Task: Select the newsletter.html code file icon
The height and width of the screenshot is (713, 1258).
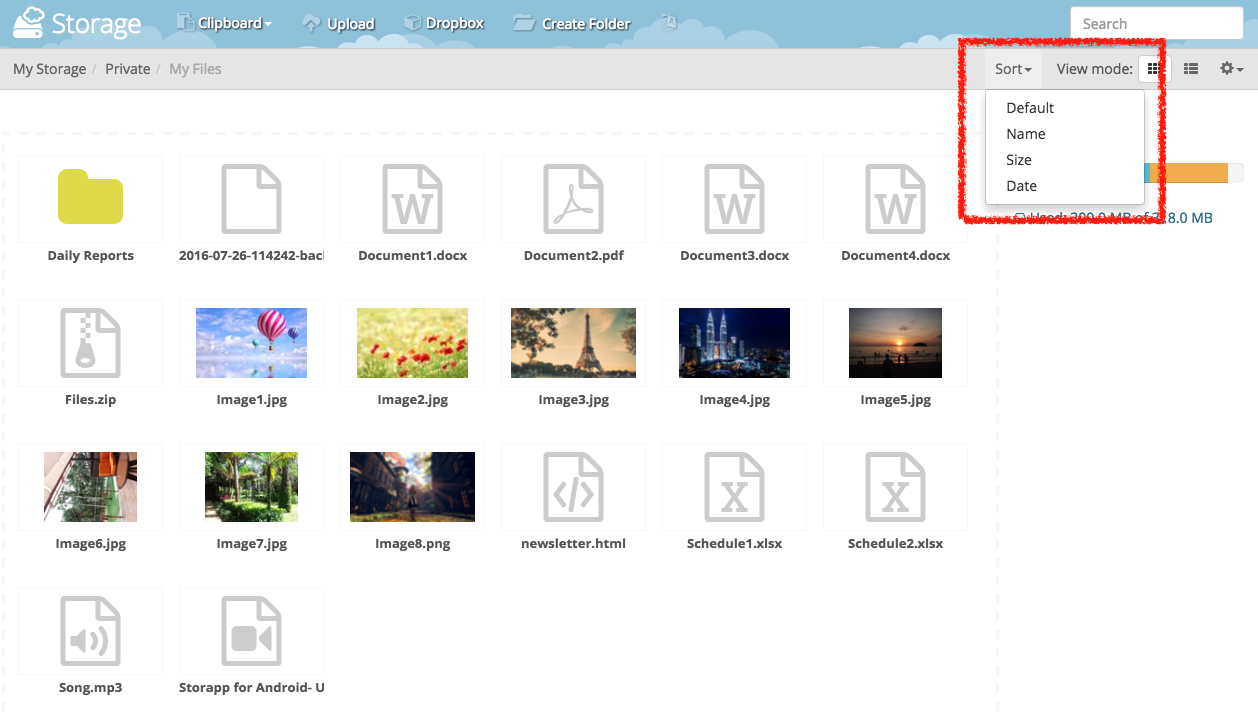Action: pos(573,486)
